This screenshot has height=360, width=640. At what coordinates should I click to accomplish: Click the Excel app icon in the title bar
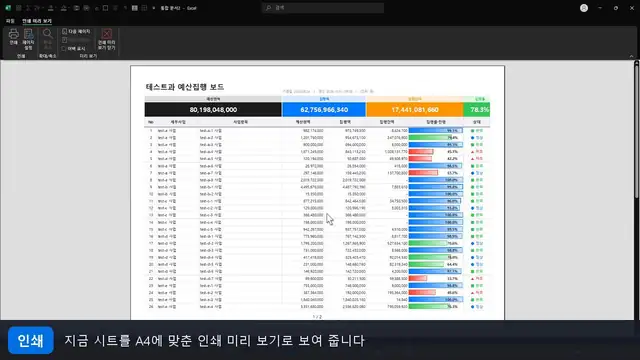click(8, 8)
